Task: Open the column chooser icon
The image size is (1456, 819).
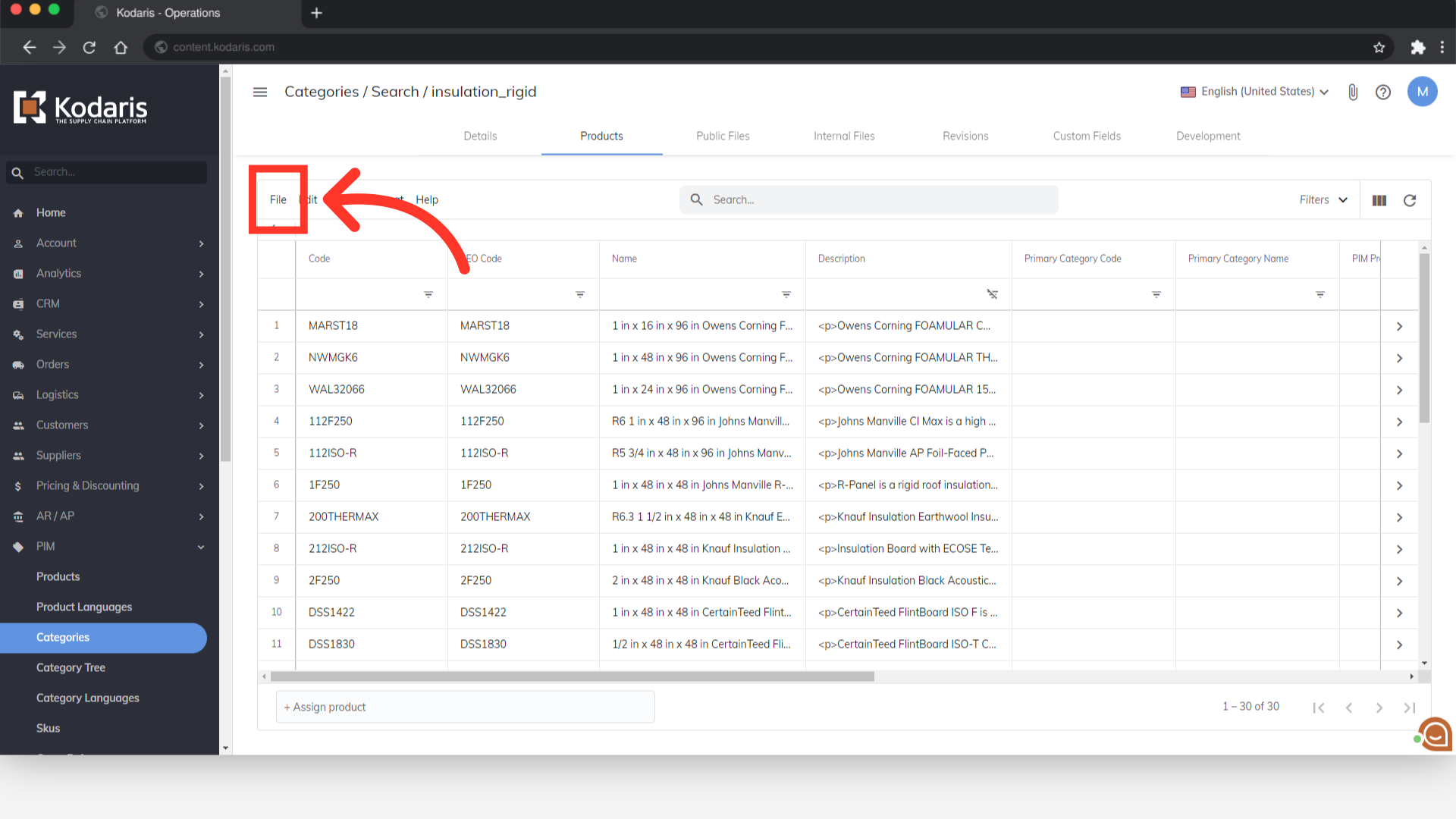Action: (x=1379, y=200)
